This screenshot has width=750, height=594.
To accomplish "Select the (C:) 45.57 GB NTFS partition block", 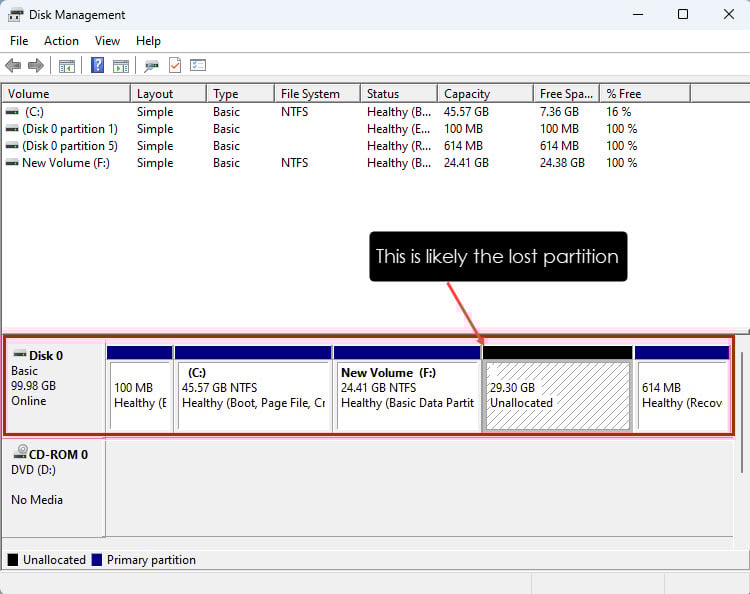I will coord(253,395).
